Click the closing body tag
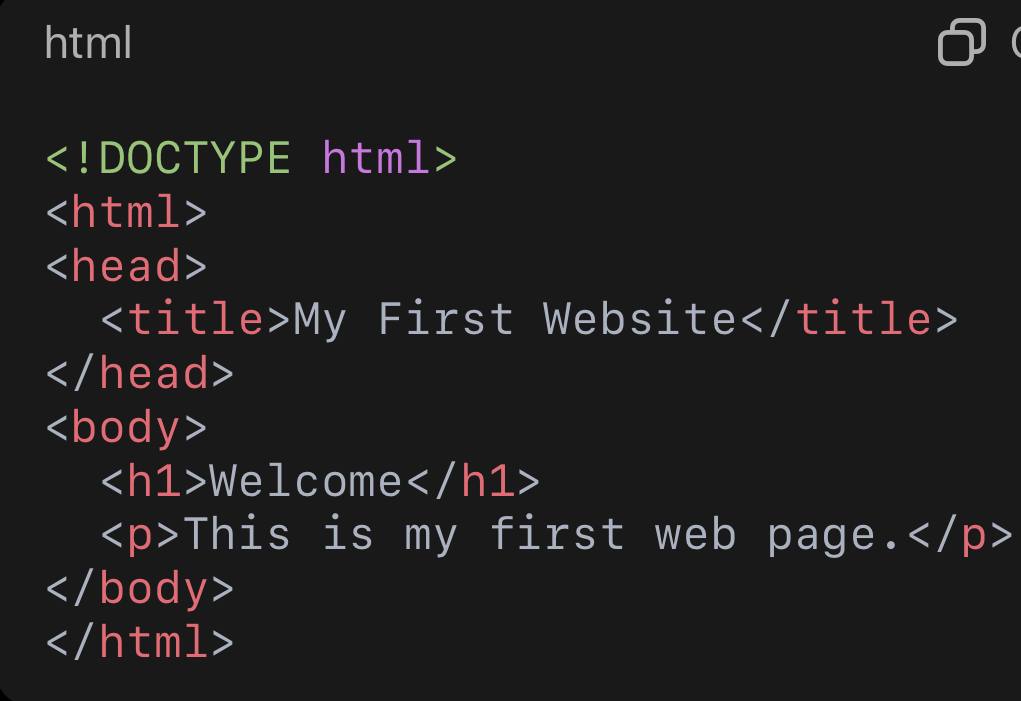 [140, 590]
